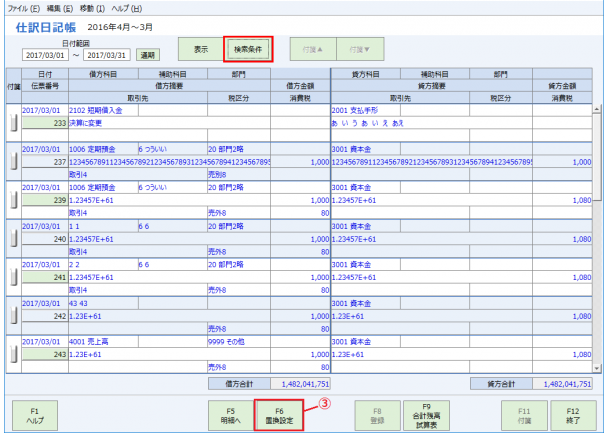Click sticky note marker for slip 233

13,122
